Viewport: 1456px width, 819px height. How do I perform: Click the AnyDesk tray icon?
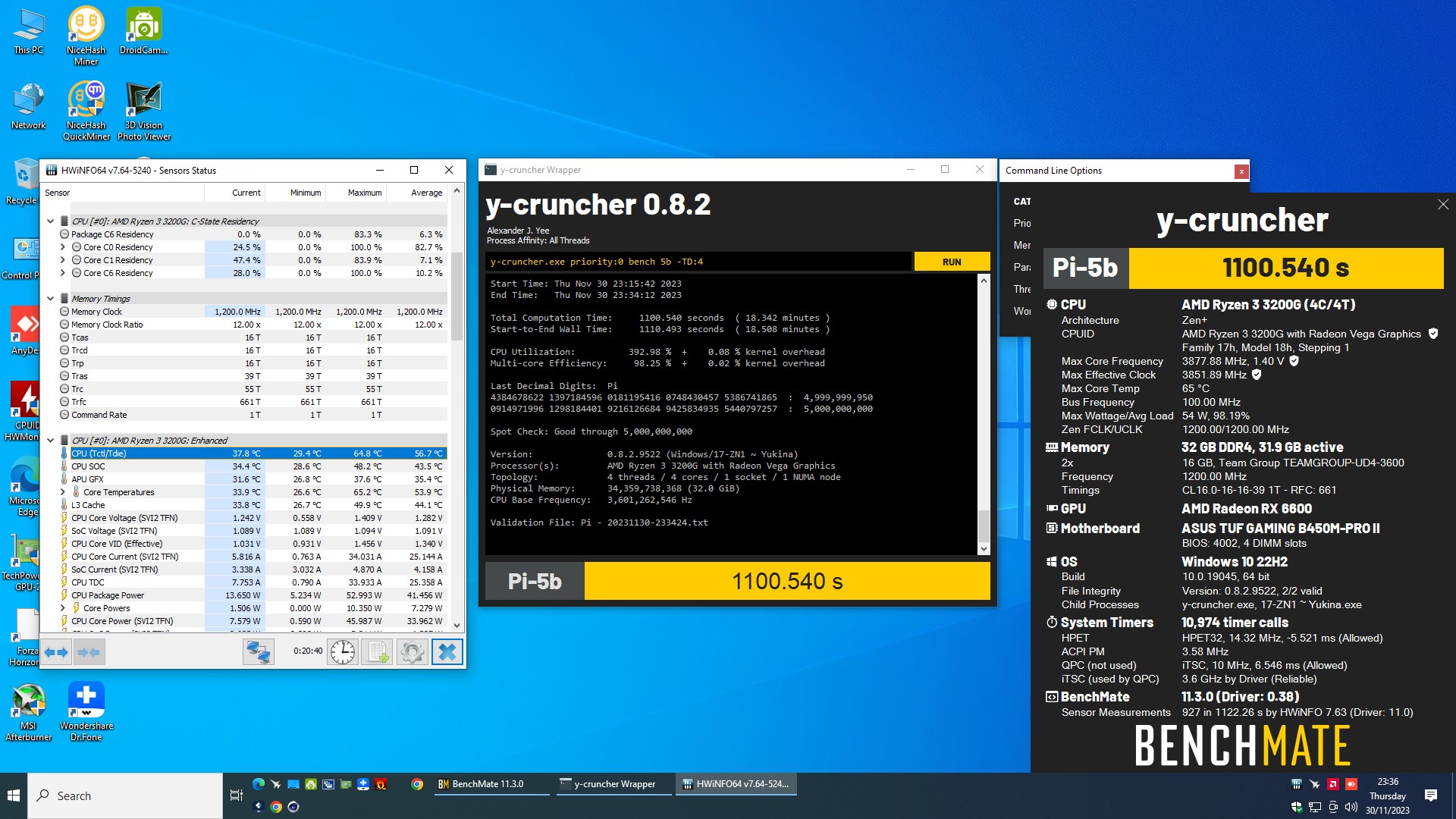coord(1351,784)
